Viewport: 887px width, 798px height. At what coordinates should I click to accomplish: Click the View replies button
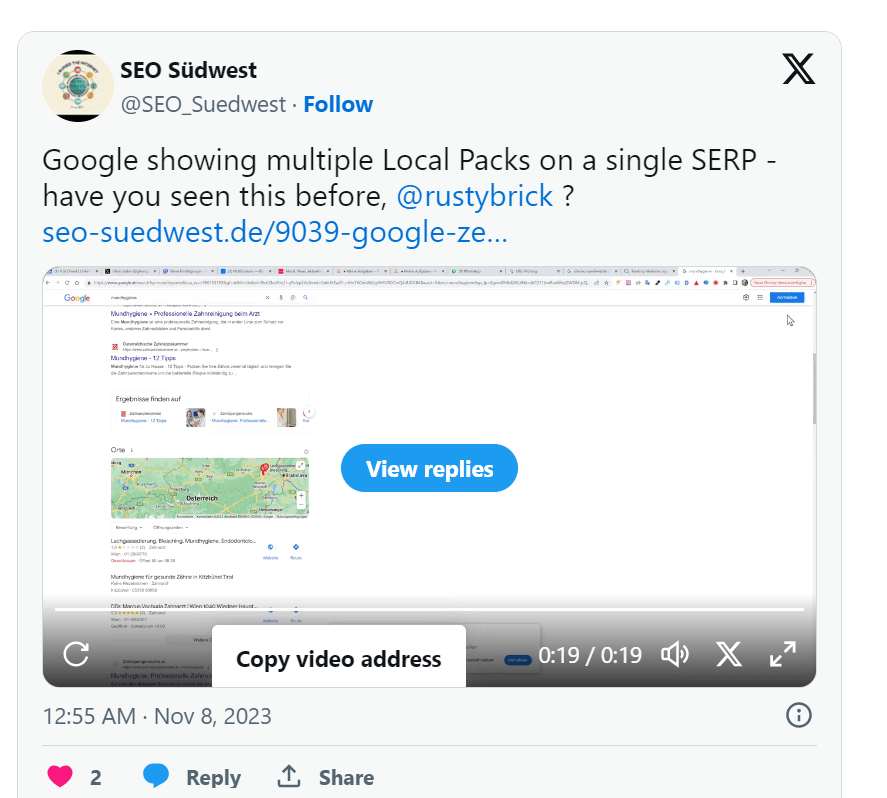click(x=429, y=468)
